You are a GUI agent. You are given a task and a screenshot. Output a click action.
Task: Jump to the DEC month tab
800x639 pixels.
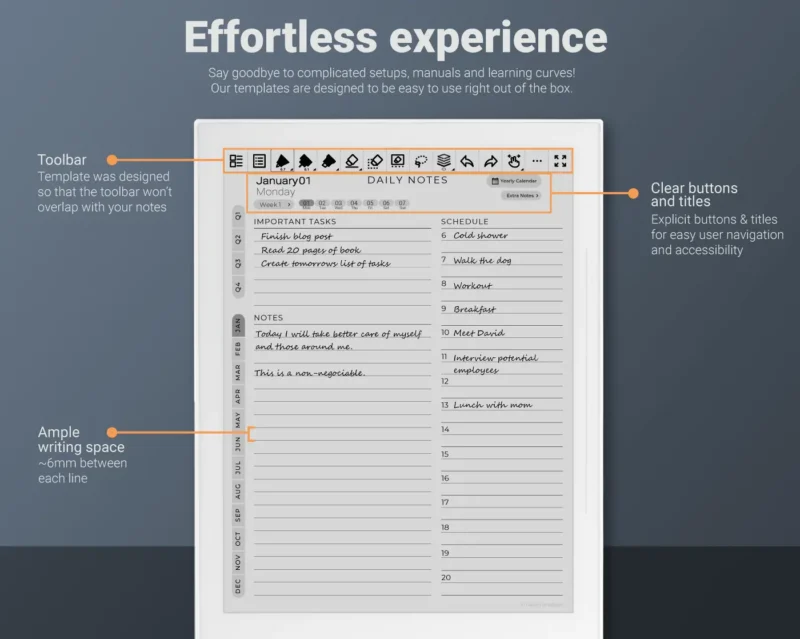tap(238, 586)
